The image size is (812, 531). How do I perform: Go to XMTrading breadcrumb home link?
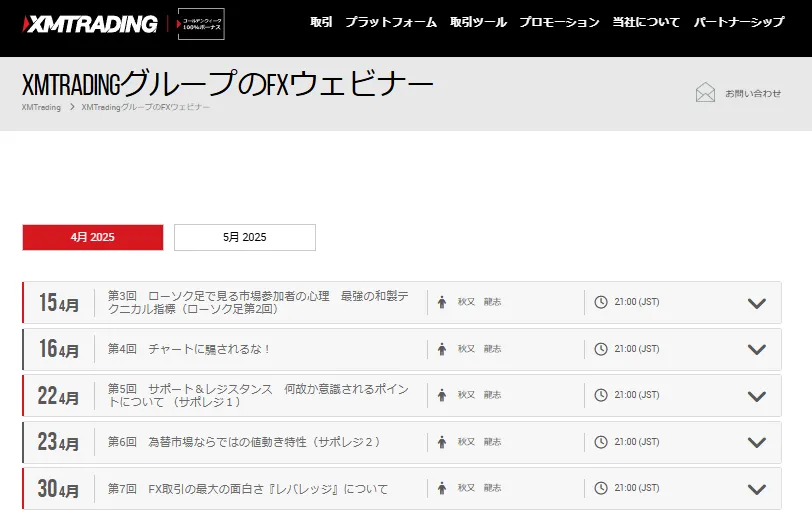tap(41, 107)
